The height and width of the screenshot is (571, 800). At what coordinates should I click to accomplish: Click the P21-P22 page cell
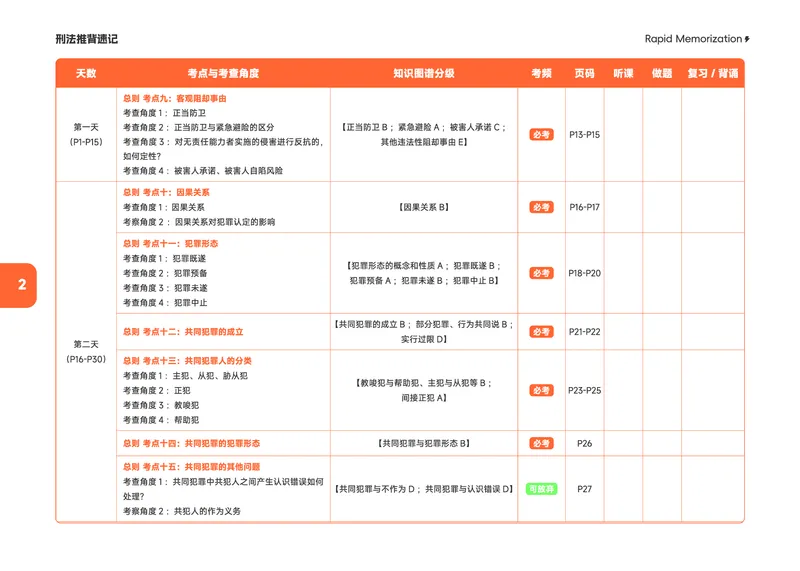click(584, 332)
